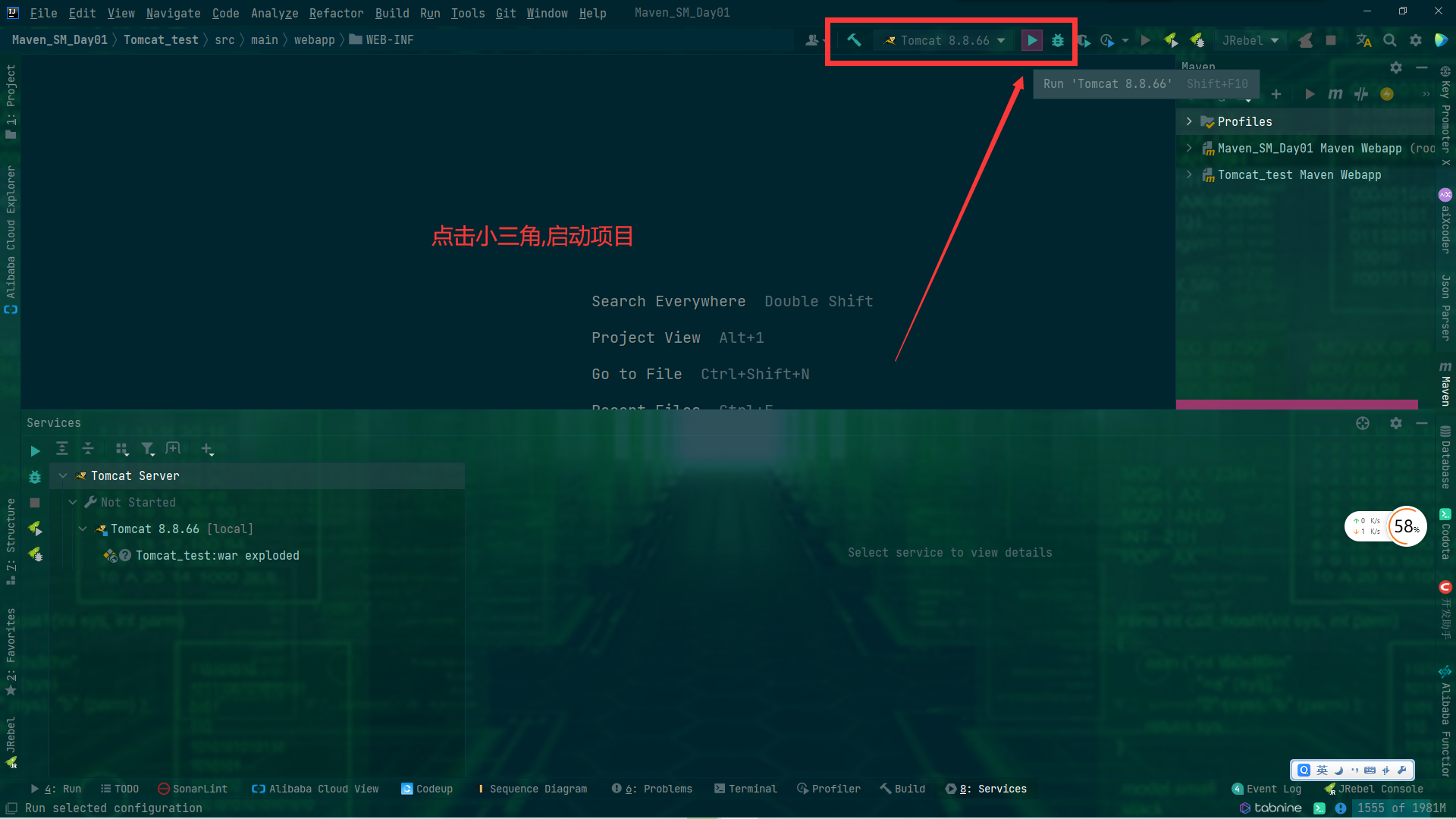Start Tomcat in debug mode with bug icon
Viewport: 1456px width, 819px height.
[1058, 40]
